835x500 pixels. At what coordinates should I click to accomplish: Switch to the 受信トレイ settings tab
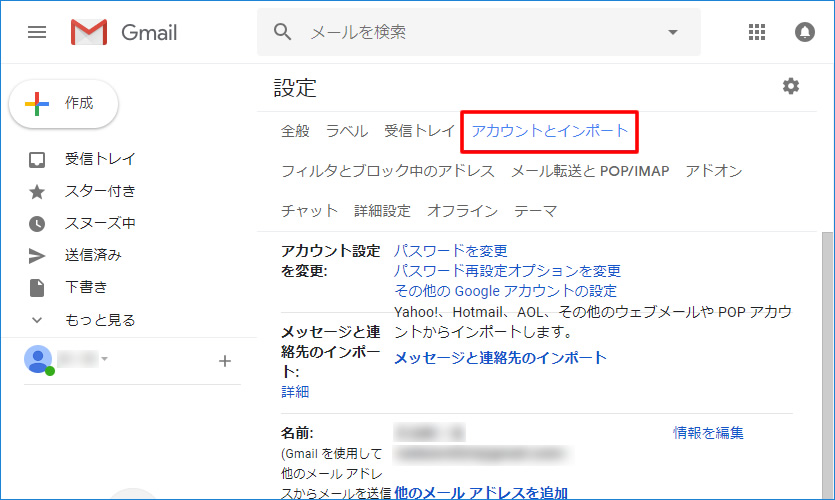point(420,131)
